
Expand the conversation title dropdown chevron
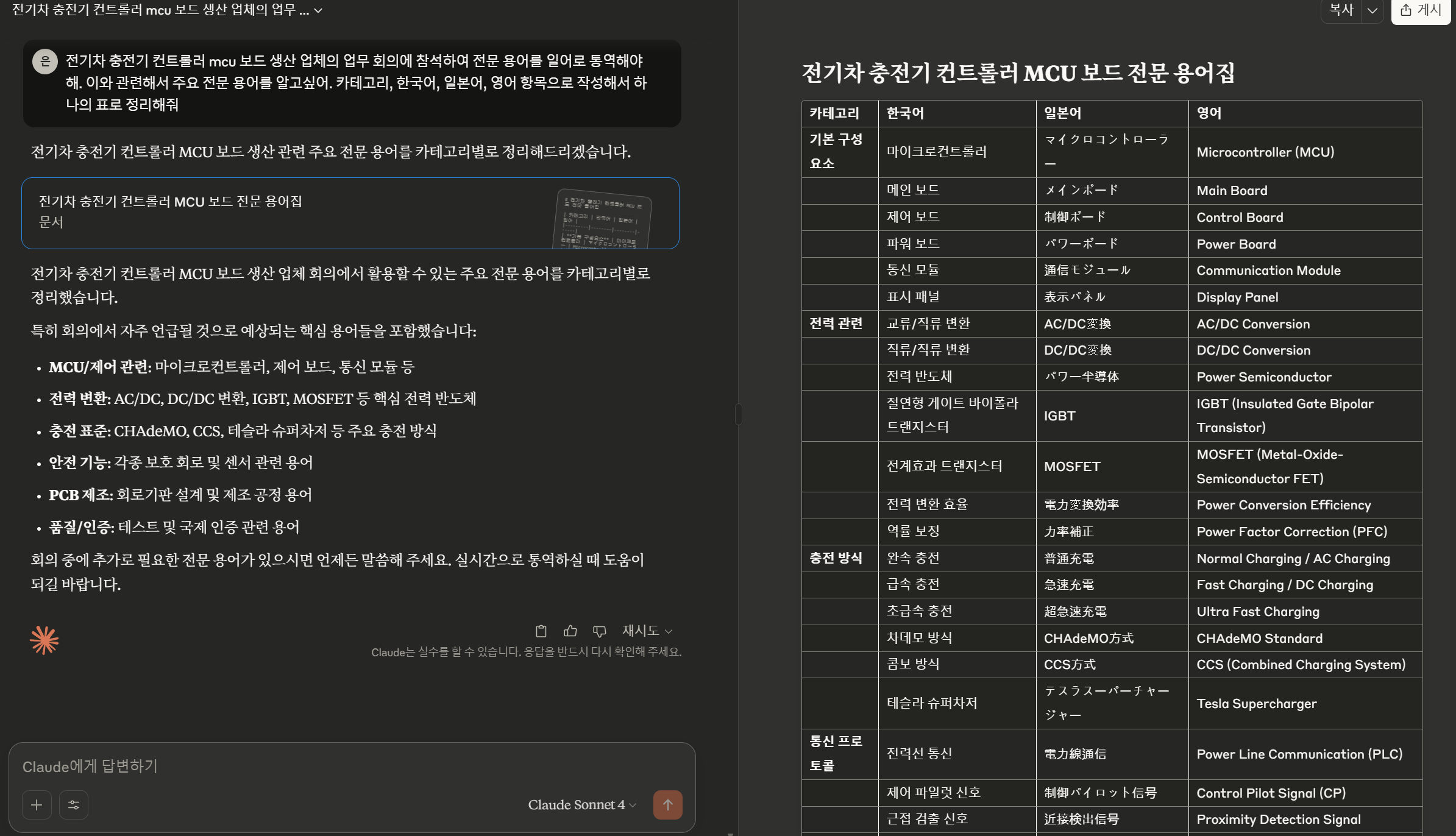pos(318,10)
